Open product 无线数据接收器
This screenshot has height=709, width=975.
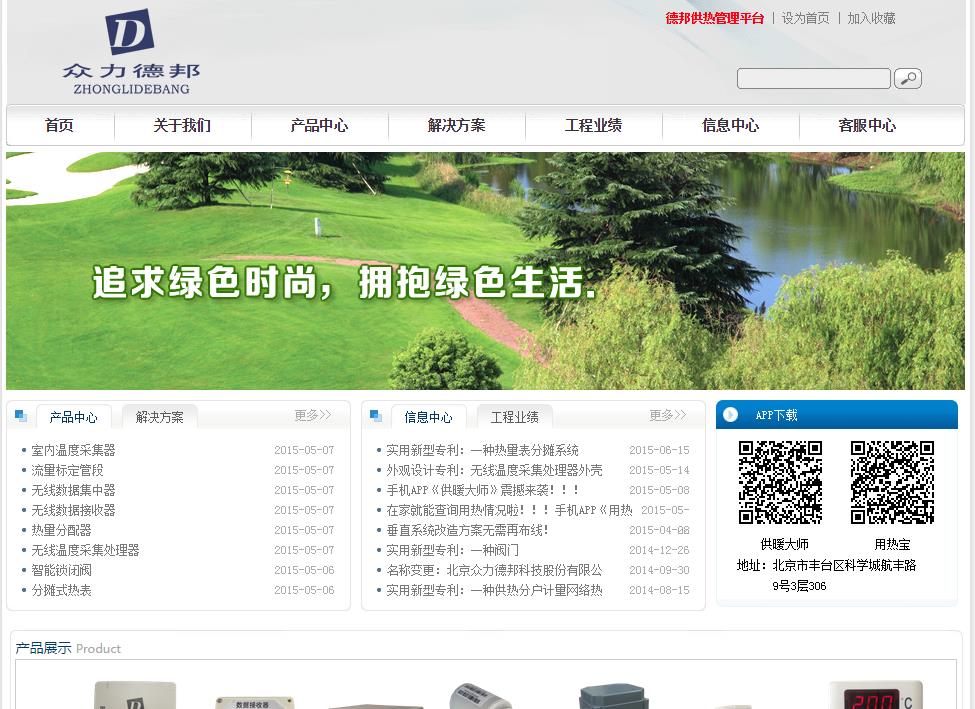73,510
